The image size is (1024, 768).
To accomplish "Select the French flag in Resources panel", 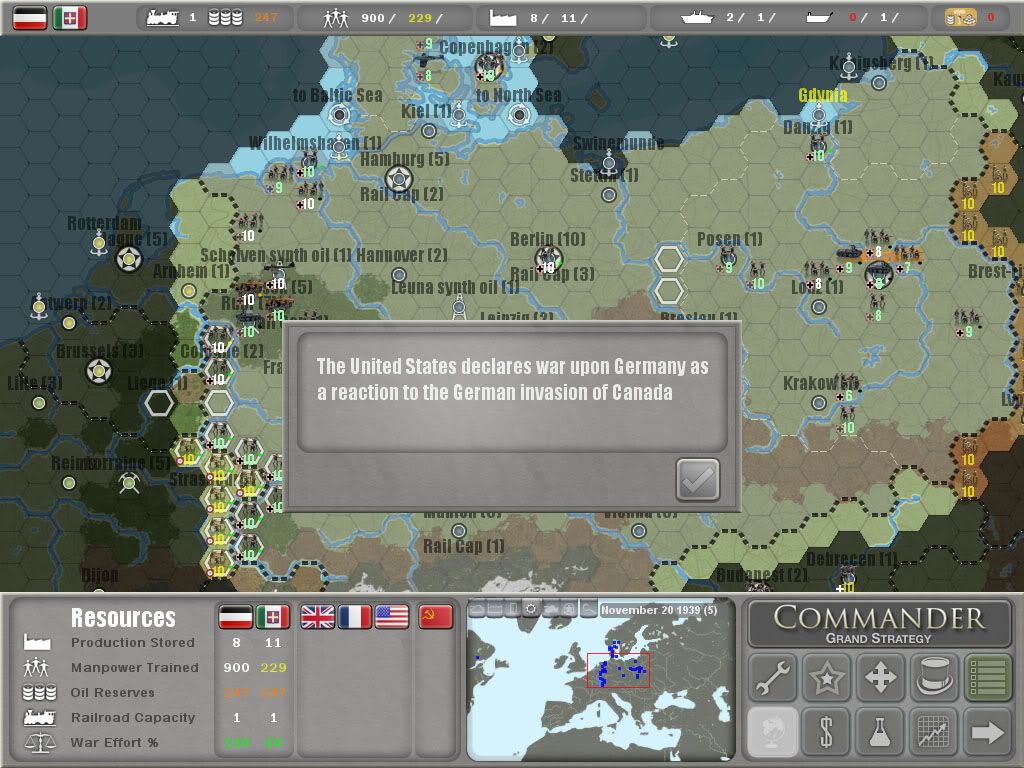I will tap(355, 617).
